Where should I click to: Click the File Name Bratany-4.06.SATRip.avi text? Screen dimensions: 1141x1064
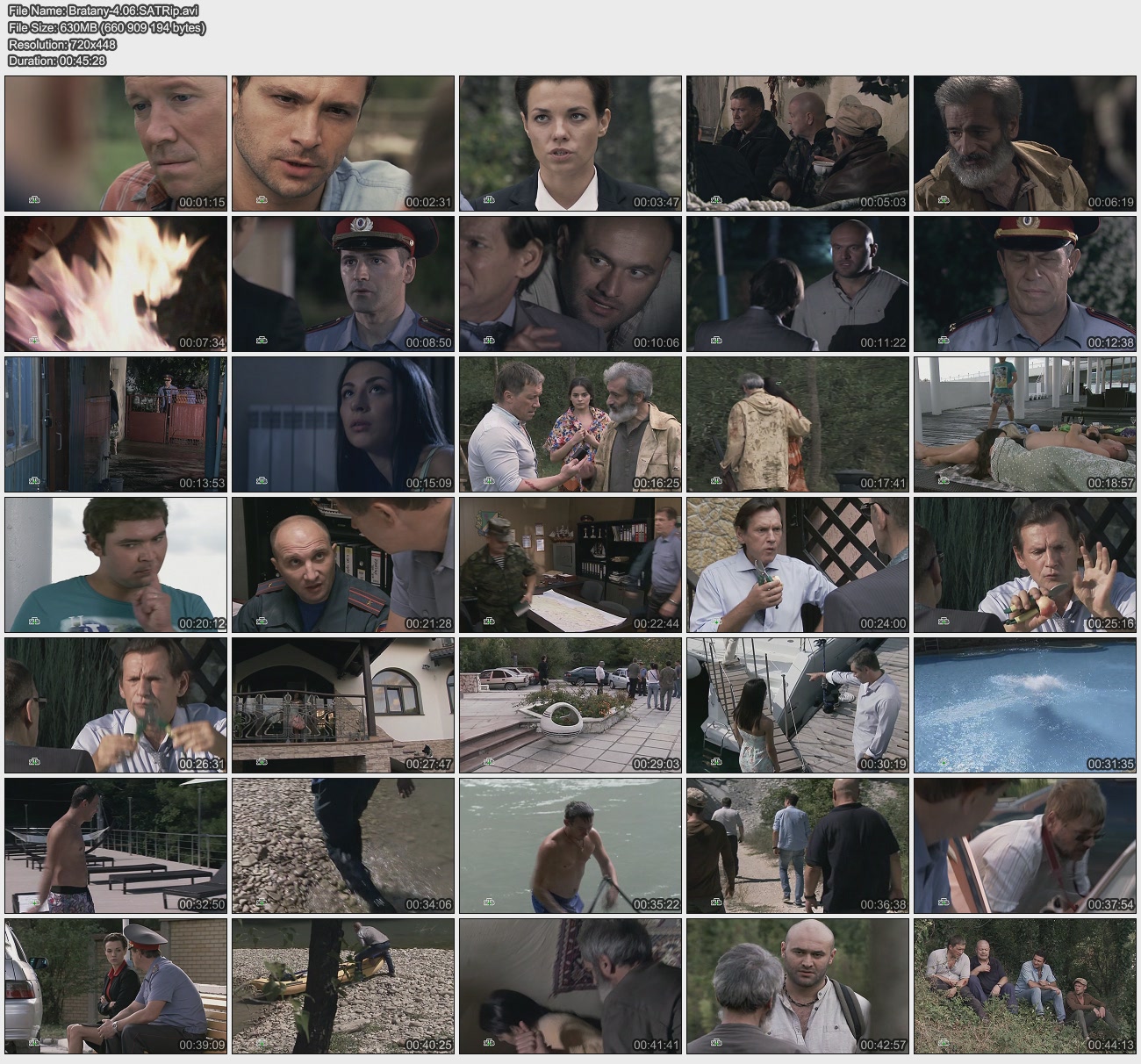(x=104, y=11)
